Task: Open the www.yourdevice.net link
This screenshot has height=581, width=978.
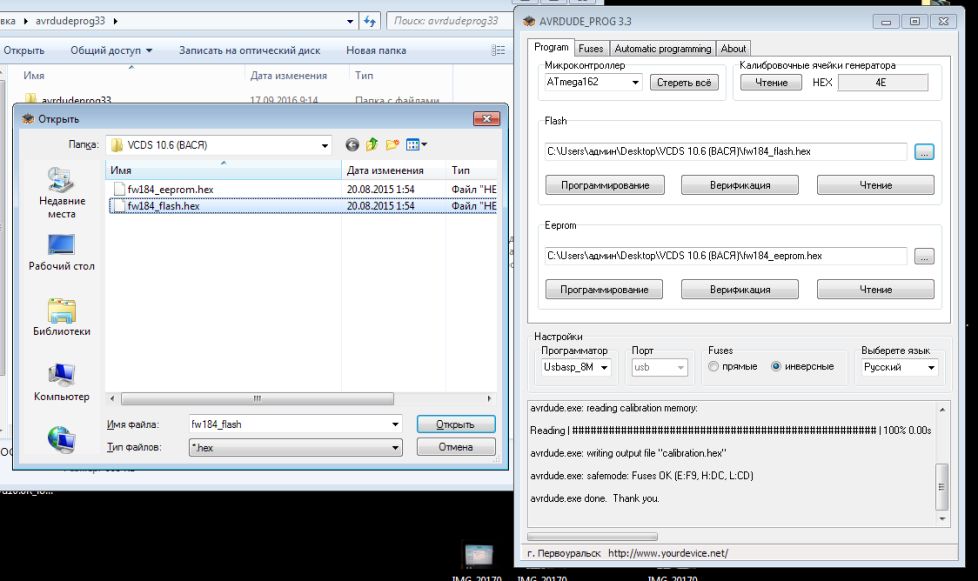Action: tap(668, 553)
